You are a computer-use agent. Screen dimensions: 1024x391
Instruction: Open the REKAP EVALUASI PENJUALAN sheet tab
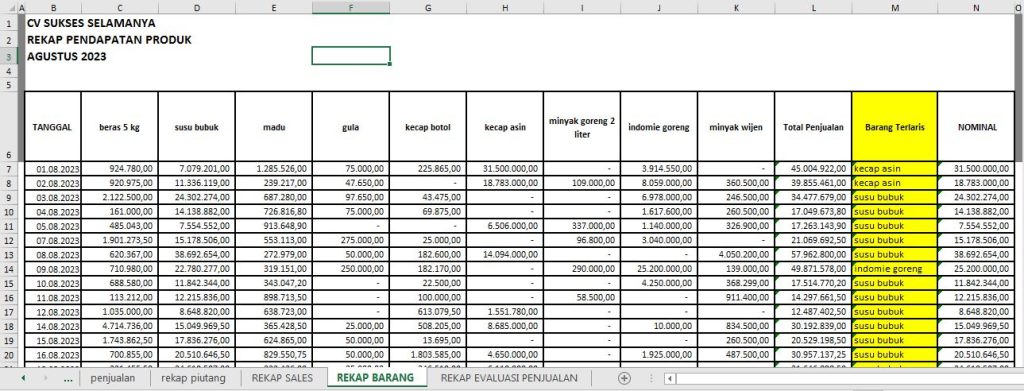pos(509,378)
